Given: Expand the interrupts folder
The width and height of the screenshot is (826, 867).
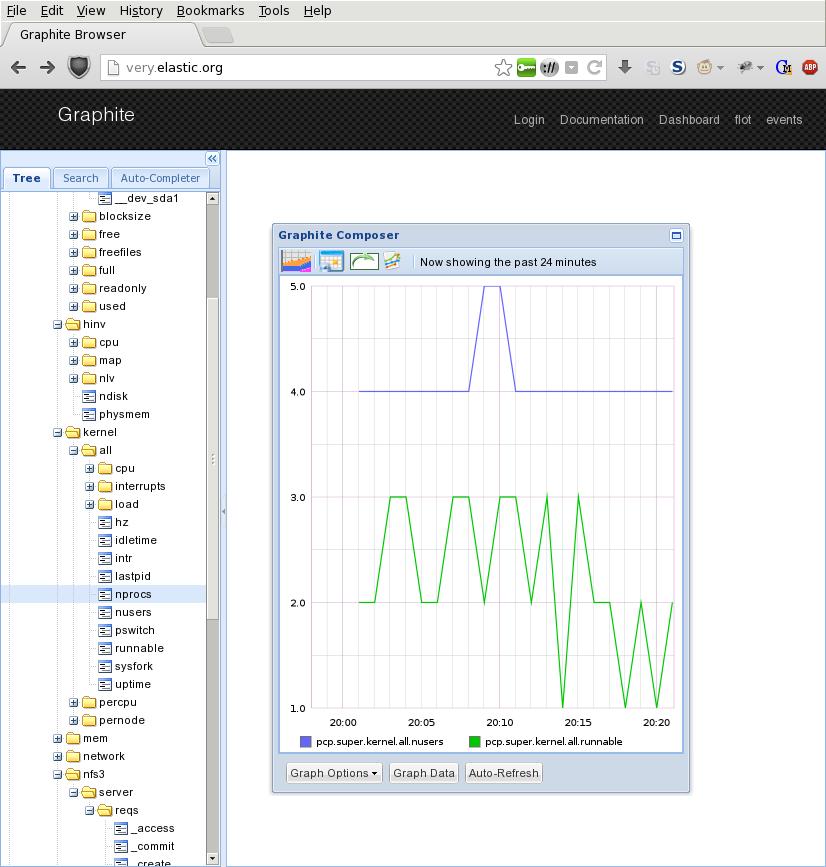Looking at the screenshot, I should [x=90, y=487].
